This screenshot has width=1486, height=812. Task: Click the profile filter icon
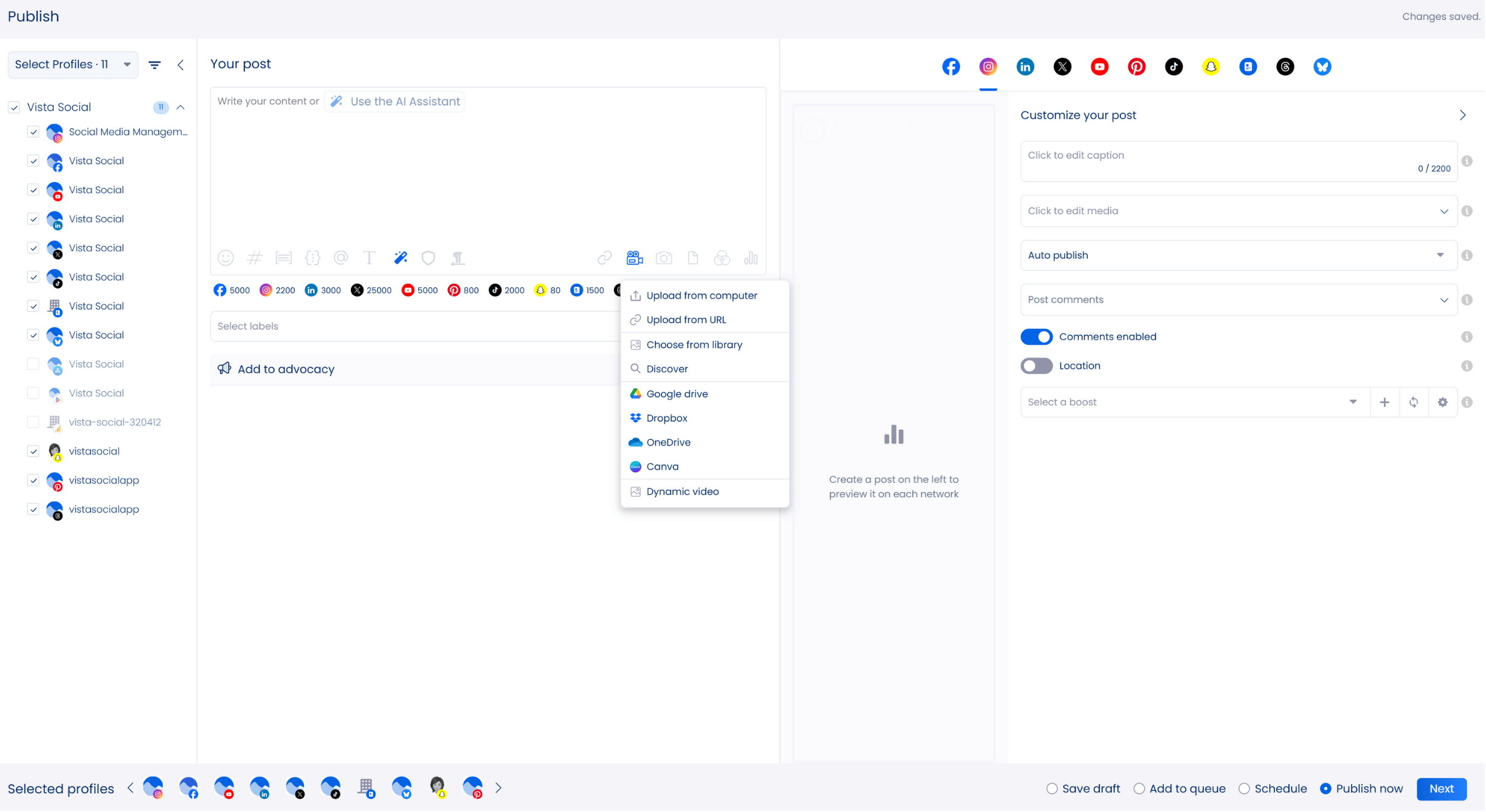pos(154,65)
